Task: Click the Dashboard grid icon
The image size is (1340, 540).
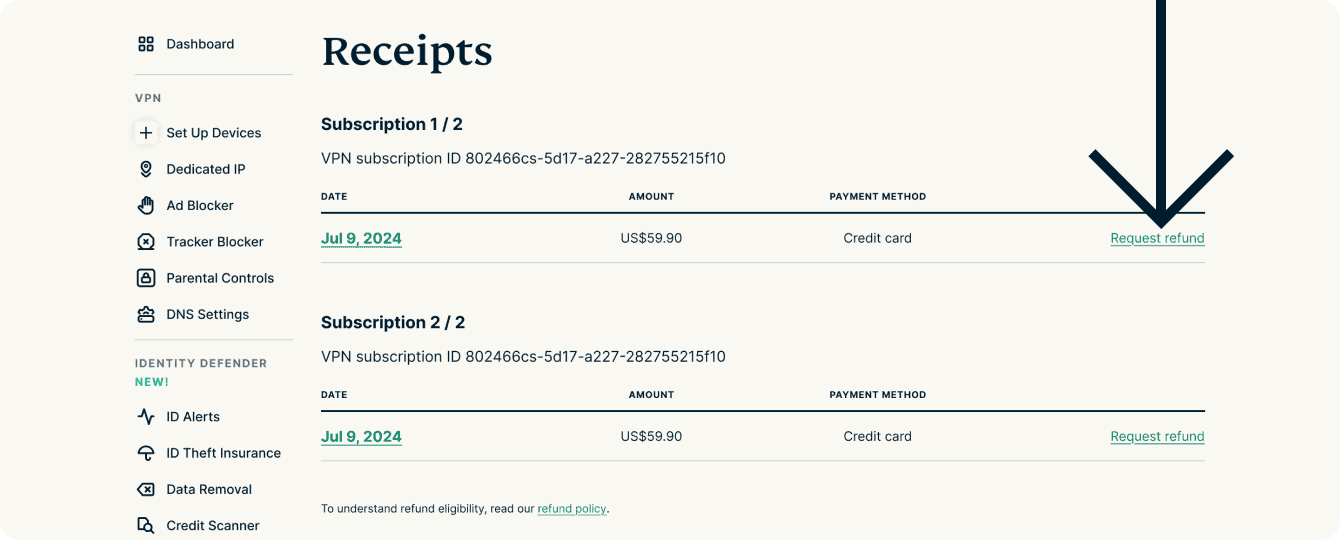Action: (x=146, y=44)
